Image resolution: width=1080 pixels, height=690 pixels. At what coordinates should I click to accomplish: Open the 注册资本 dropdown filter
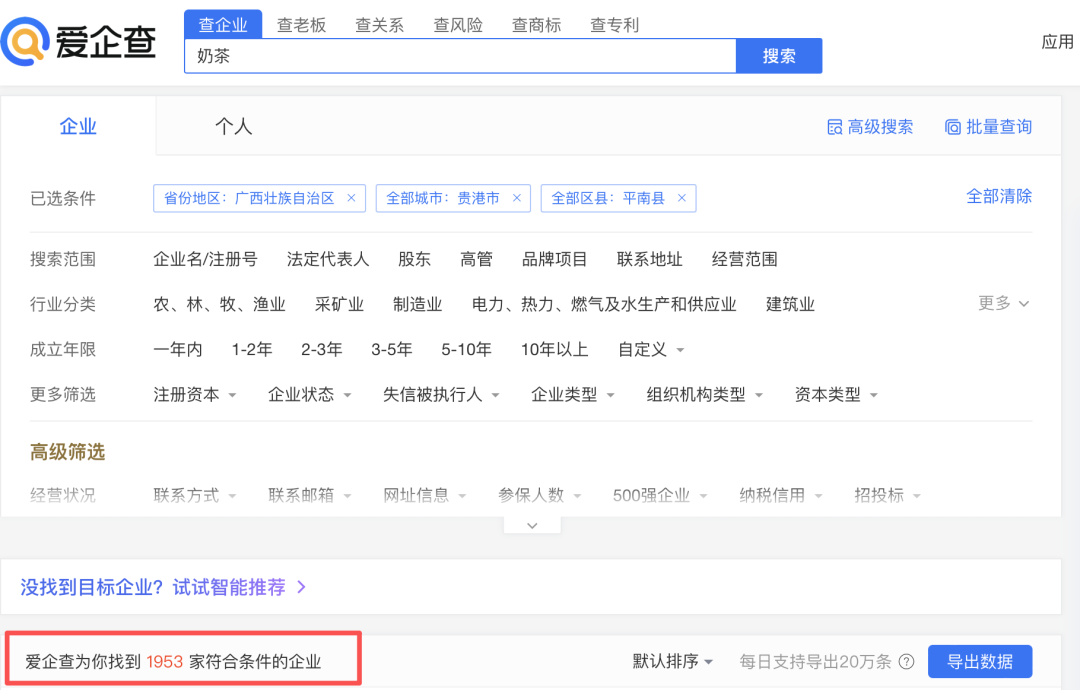[195, 395]
